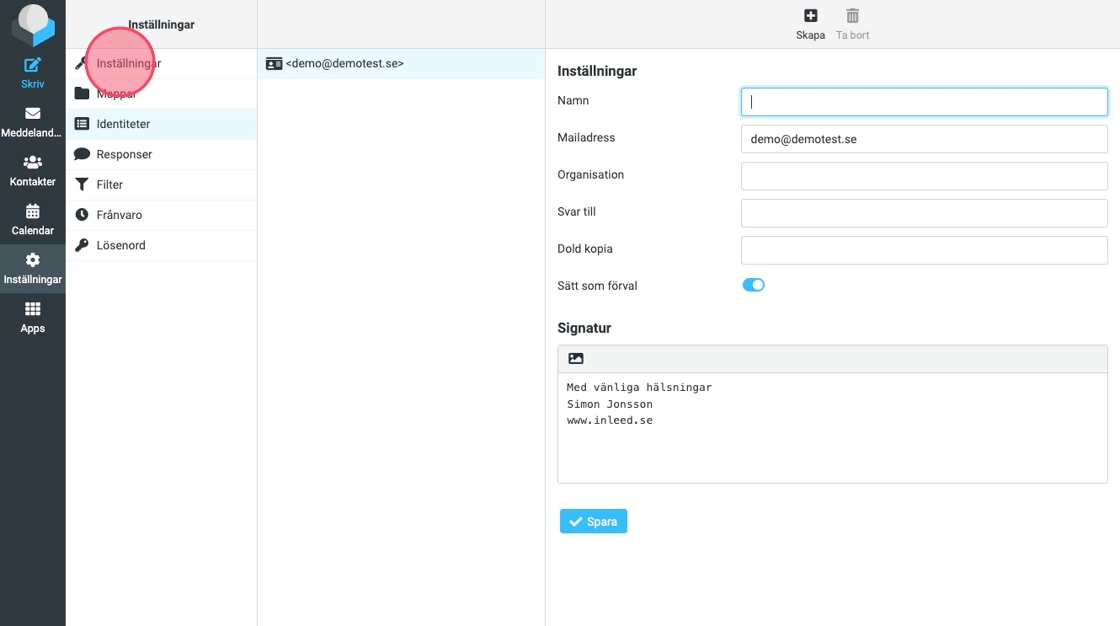The width and height of the screenshot is (1120, 626).
Task: Click inside the Signatur text area
Action: click(831, 440)
